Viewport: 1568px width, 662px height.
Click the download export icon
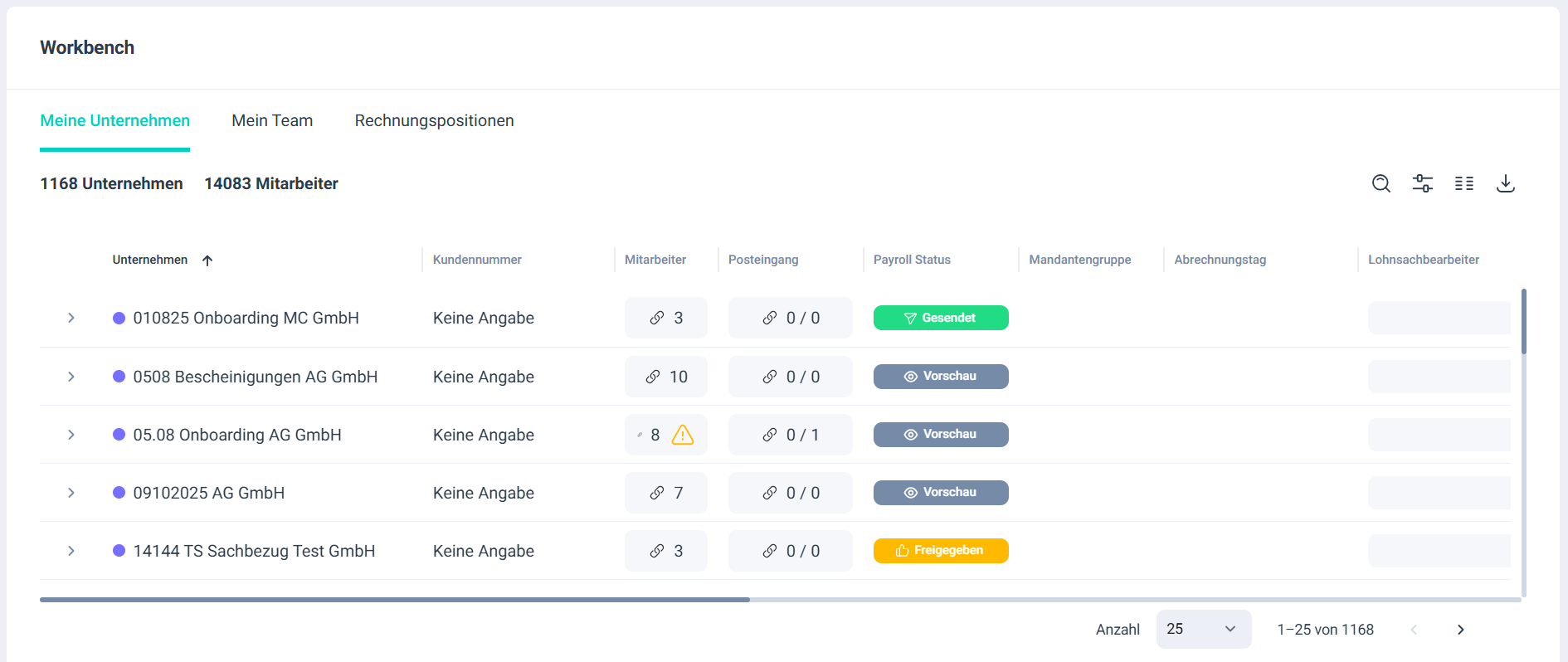tap(1505, 183)
